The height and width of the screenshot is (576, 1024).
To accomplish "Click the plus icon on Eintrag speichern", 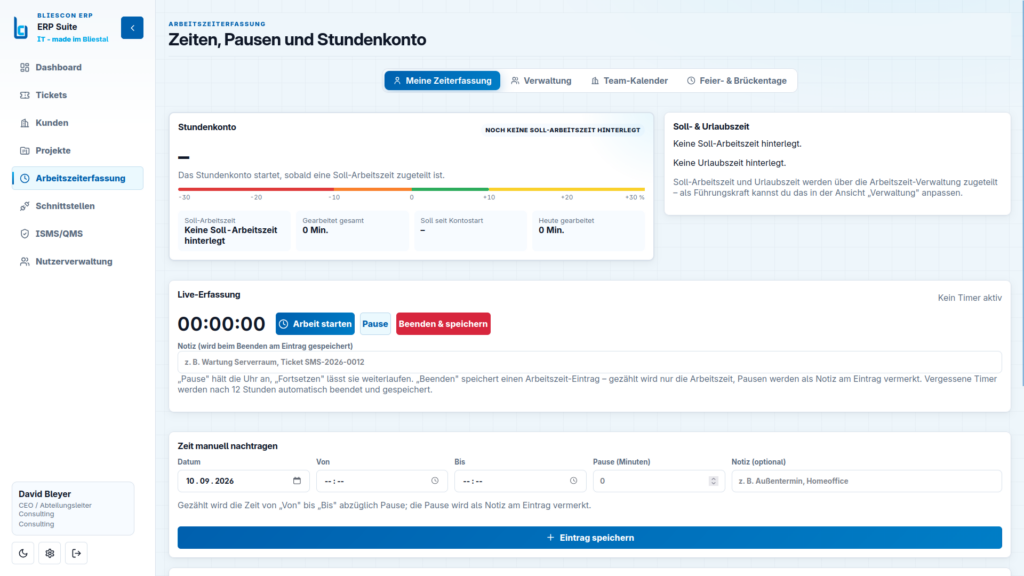I will point(551,537).
